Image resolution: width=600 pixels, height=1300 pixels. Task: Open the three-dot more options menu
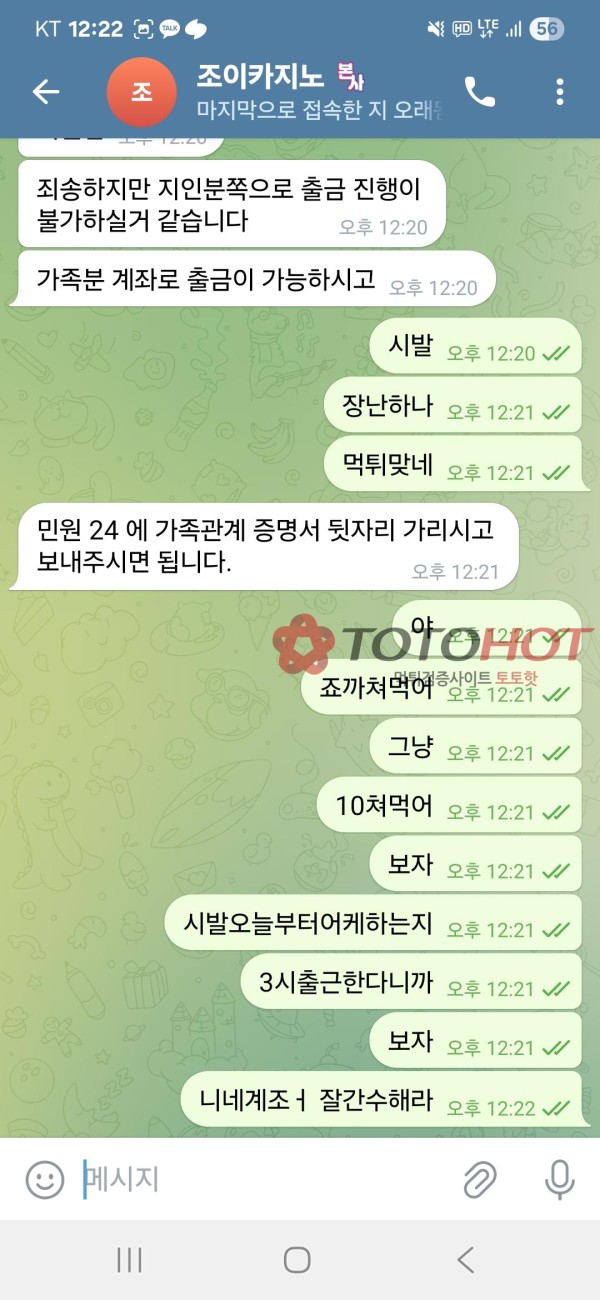559,92
